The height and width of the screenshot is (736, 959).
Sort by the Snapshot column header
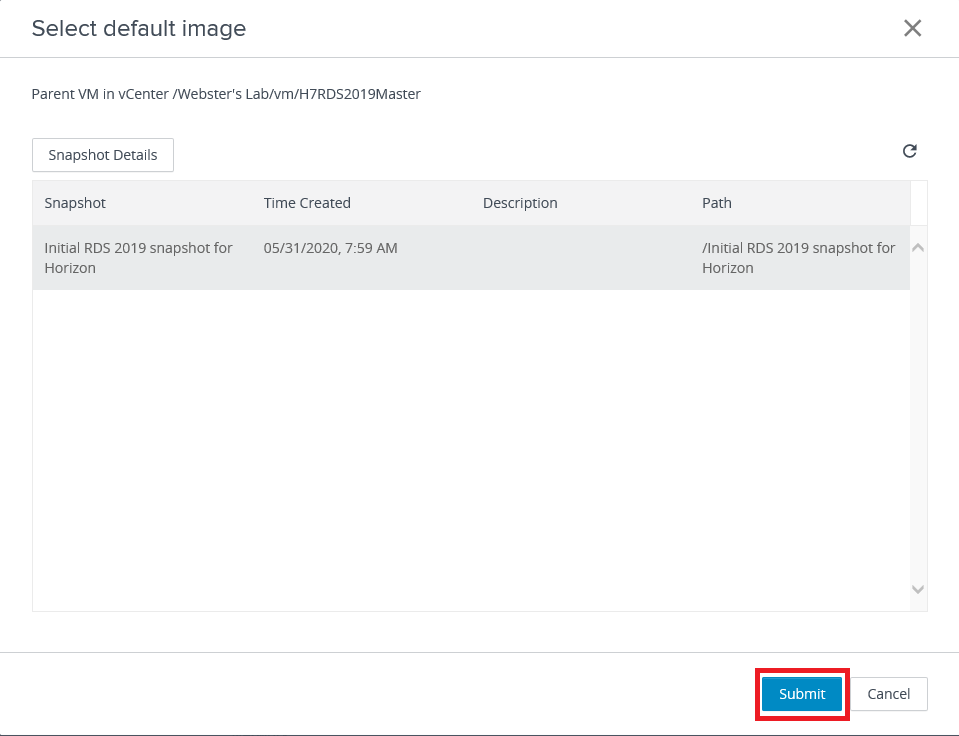pyautogui.click(x=75, y=203)
